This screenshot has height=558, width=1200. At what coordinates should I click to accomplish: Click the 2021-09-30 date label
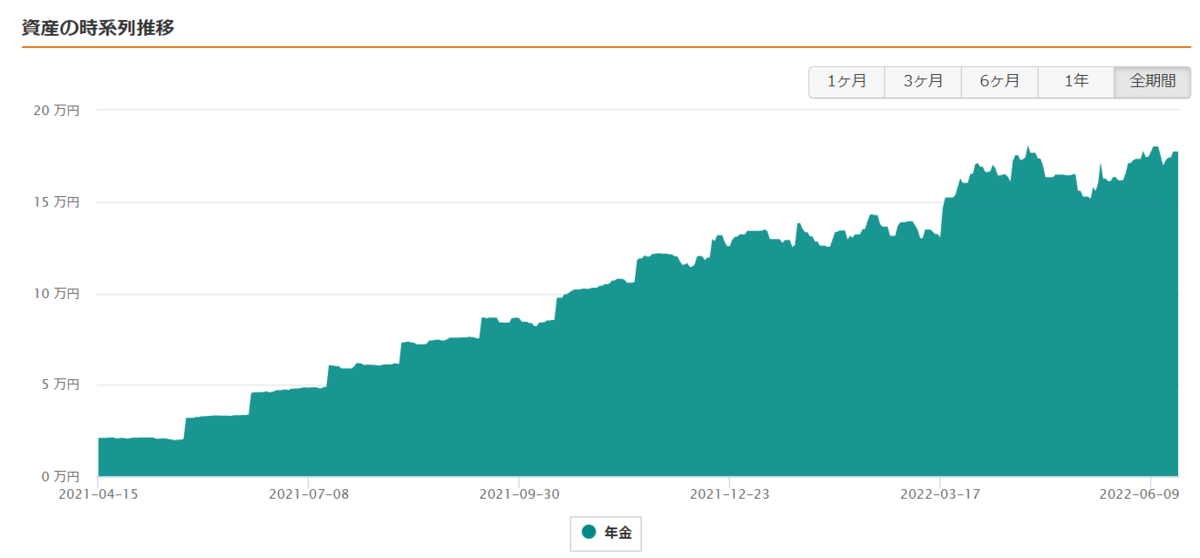[519, 494]
